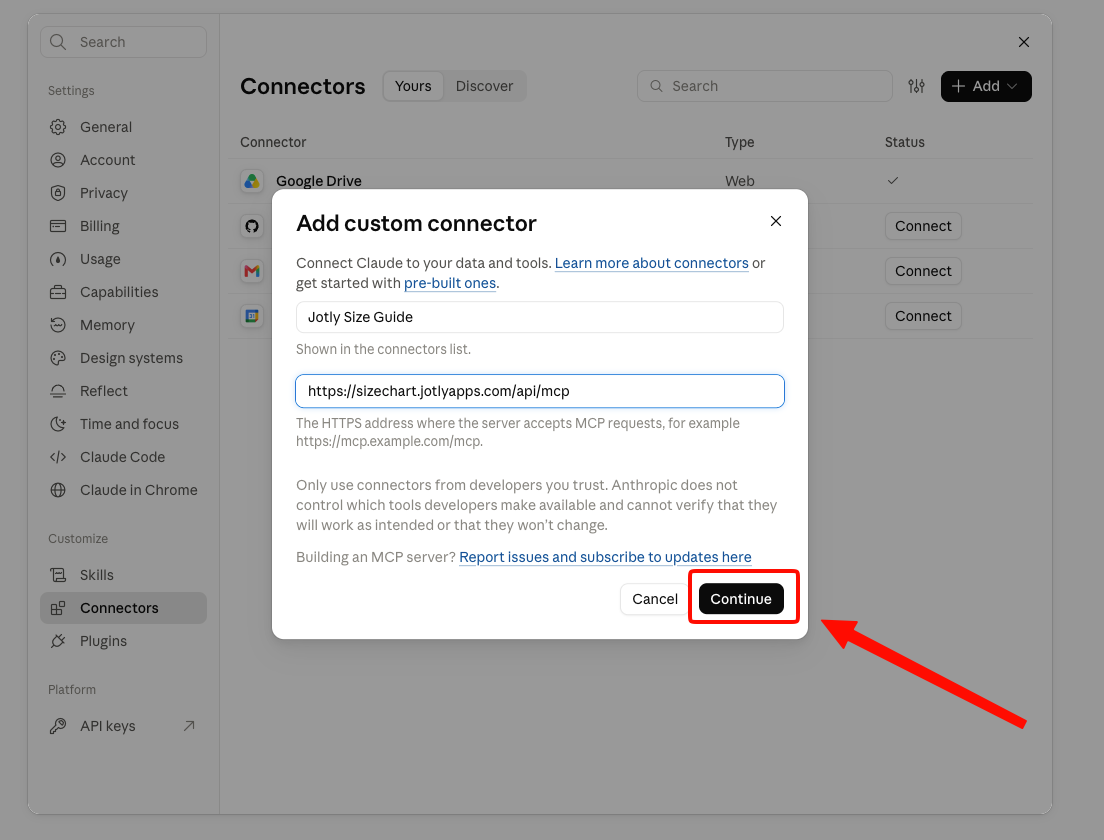Click the Design systems palette icon

58,358
